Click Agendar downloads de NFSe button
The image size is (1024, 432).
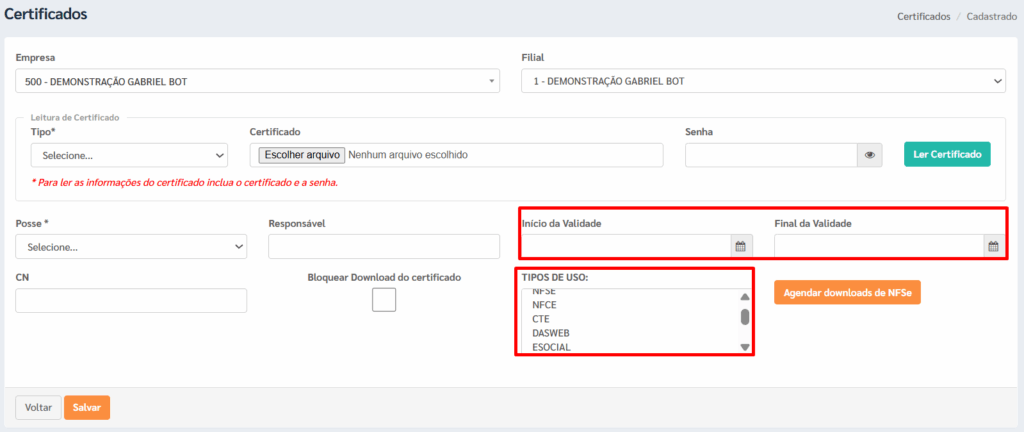pyautogui.click(x=847, y=293)
